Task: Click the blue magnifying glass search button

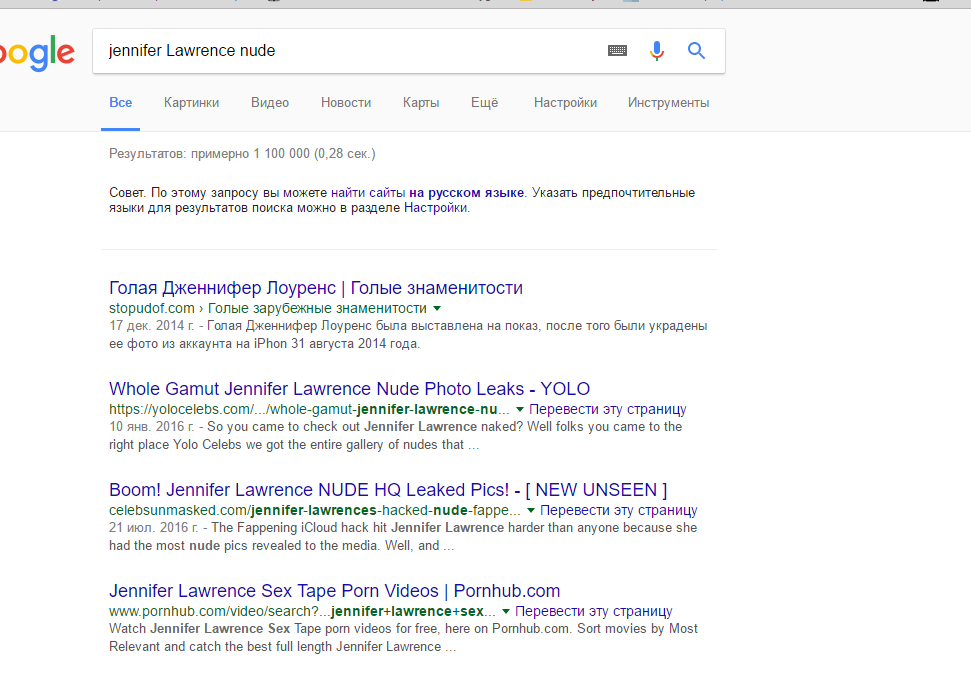Action: click(696, 51)
